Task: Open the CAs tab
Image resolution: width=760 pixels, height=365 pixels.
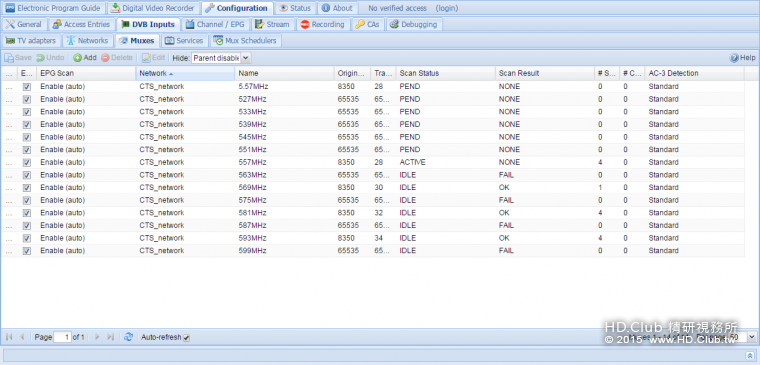Action: pyautogui.click(x=367, y=24)
